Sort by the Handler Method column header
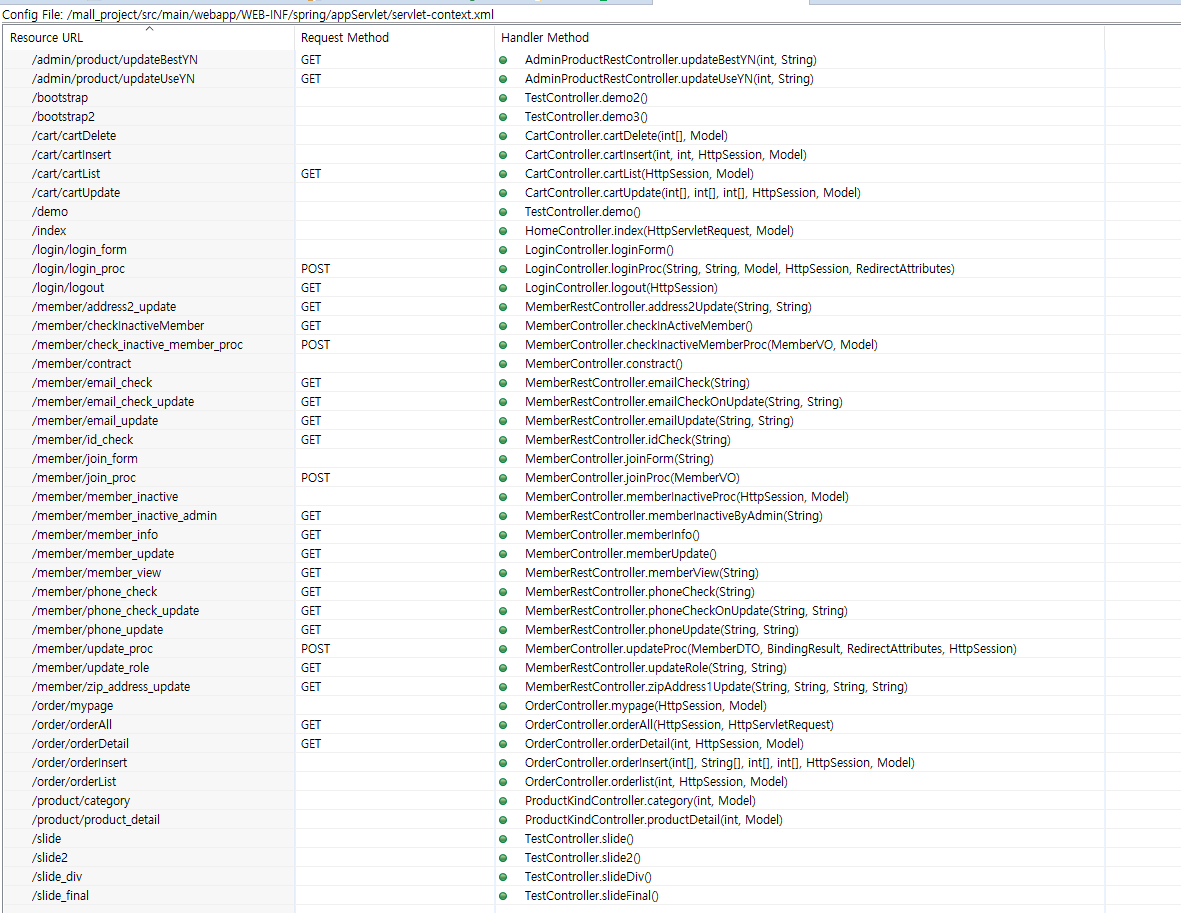 click(545, 38)
